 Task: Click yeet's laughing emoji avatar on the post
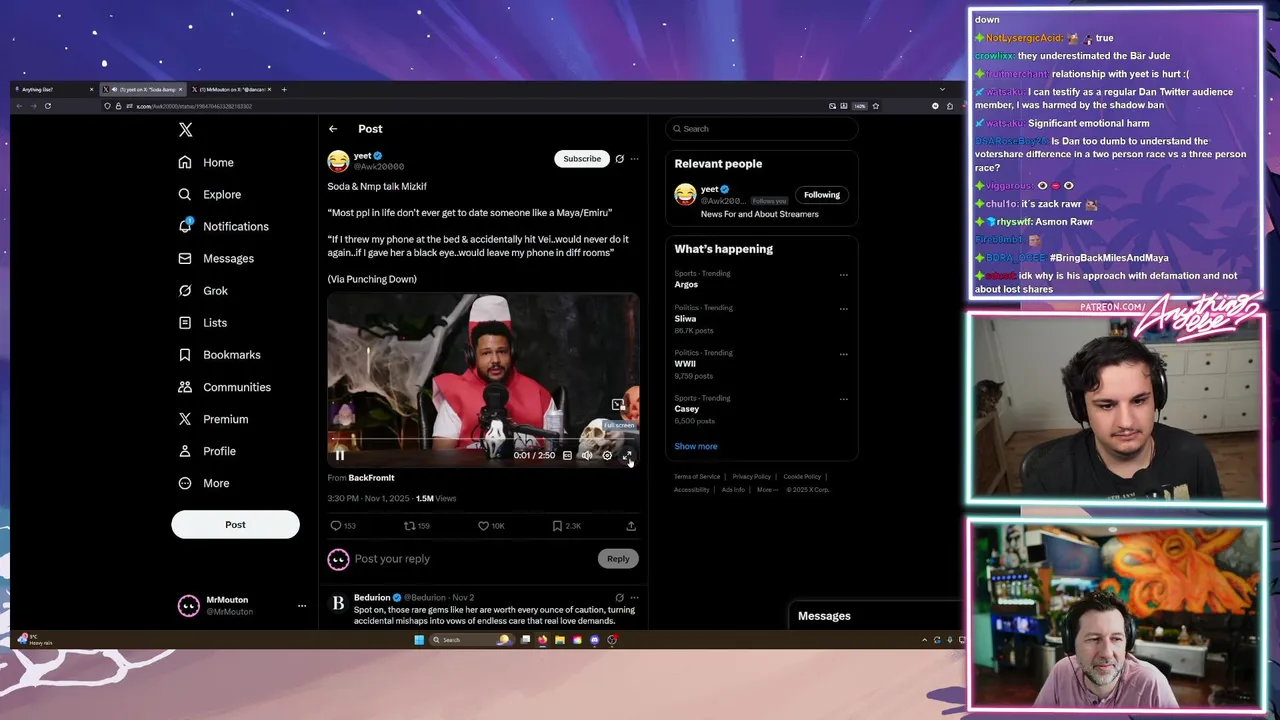(338, 160)
